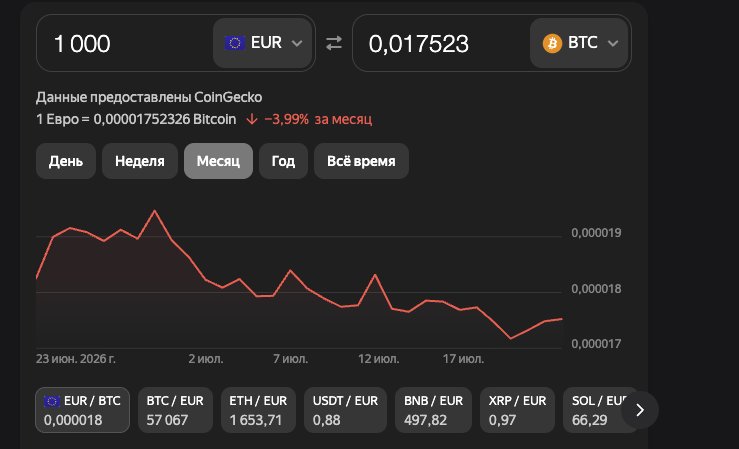Image resolution: width=739 pixels, height=449 pixels.
Task: Click the 0,000017 axis label
Action: pyautogui.click(x=596, y=344)
